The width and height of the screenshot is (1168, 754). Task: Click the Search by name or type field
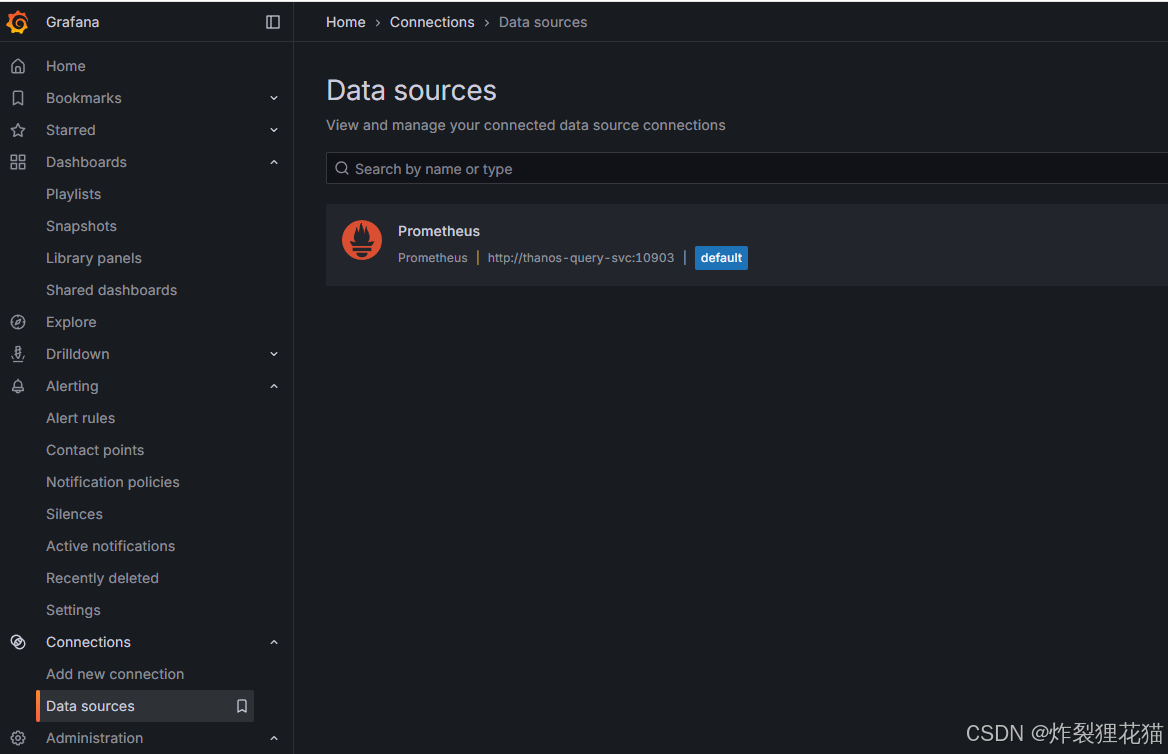pyautogui.click(x=747, y=168)
